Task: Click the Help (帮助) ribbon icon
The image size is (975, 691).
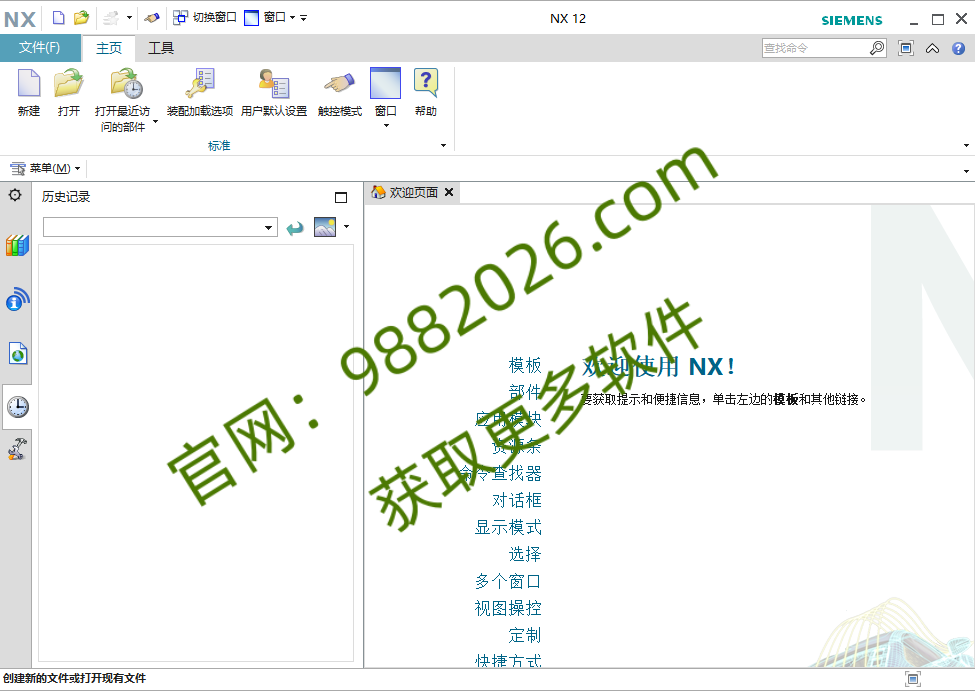Action: point(426,92)
